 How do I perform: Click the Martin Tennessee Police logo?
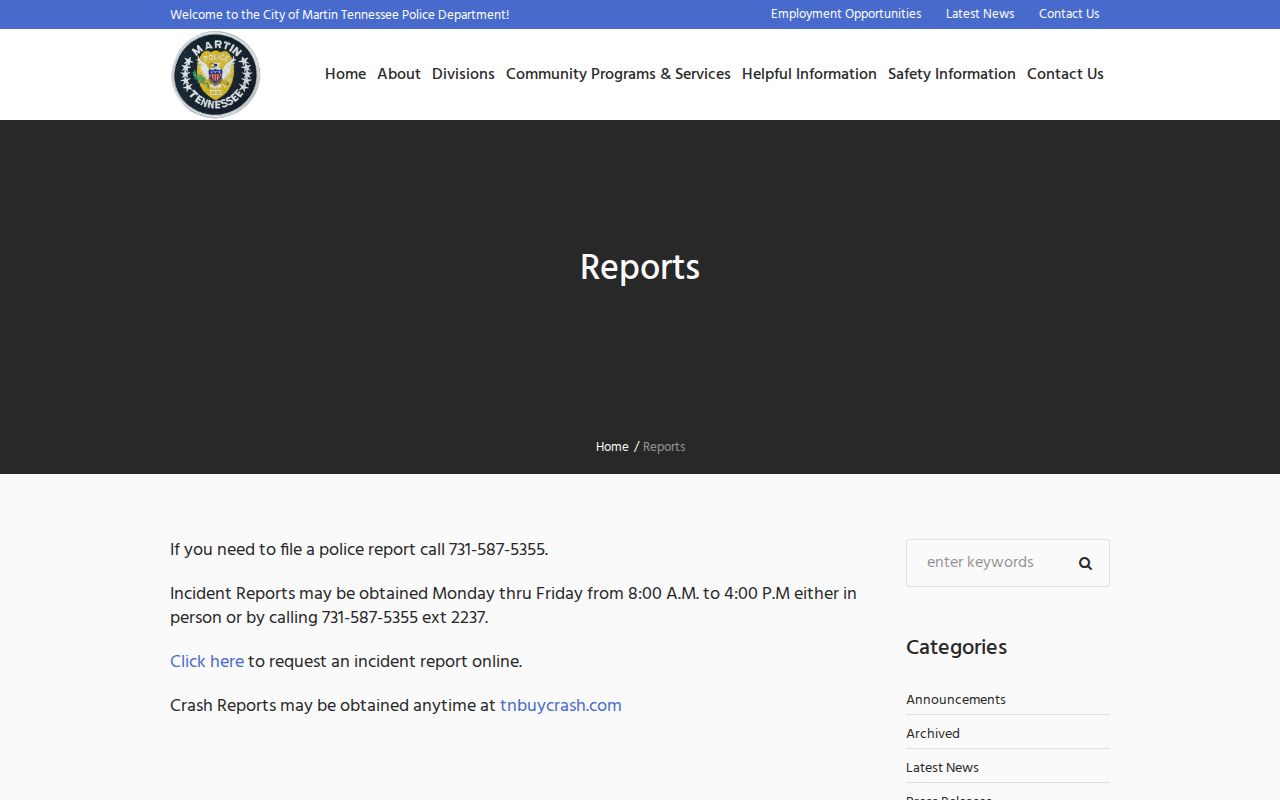point(215,74)
